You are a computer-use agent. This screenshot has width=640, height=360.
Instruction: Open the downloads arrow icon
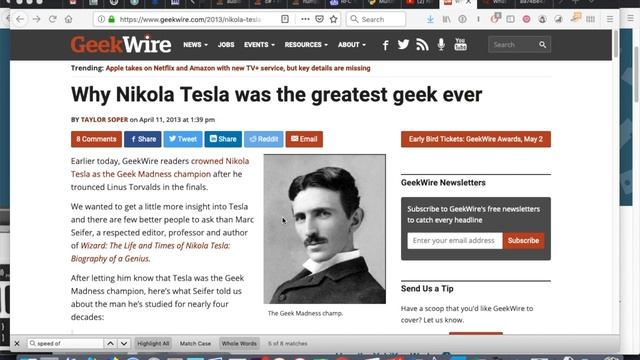point(430,19)
